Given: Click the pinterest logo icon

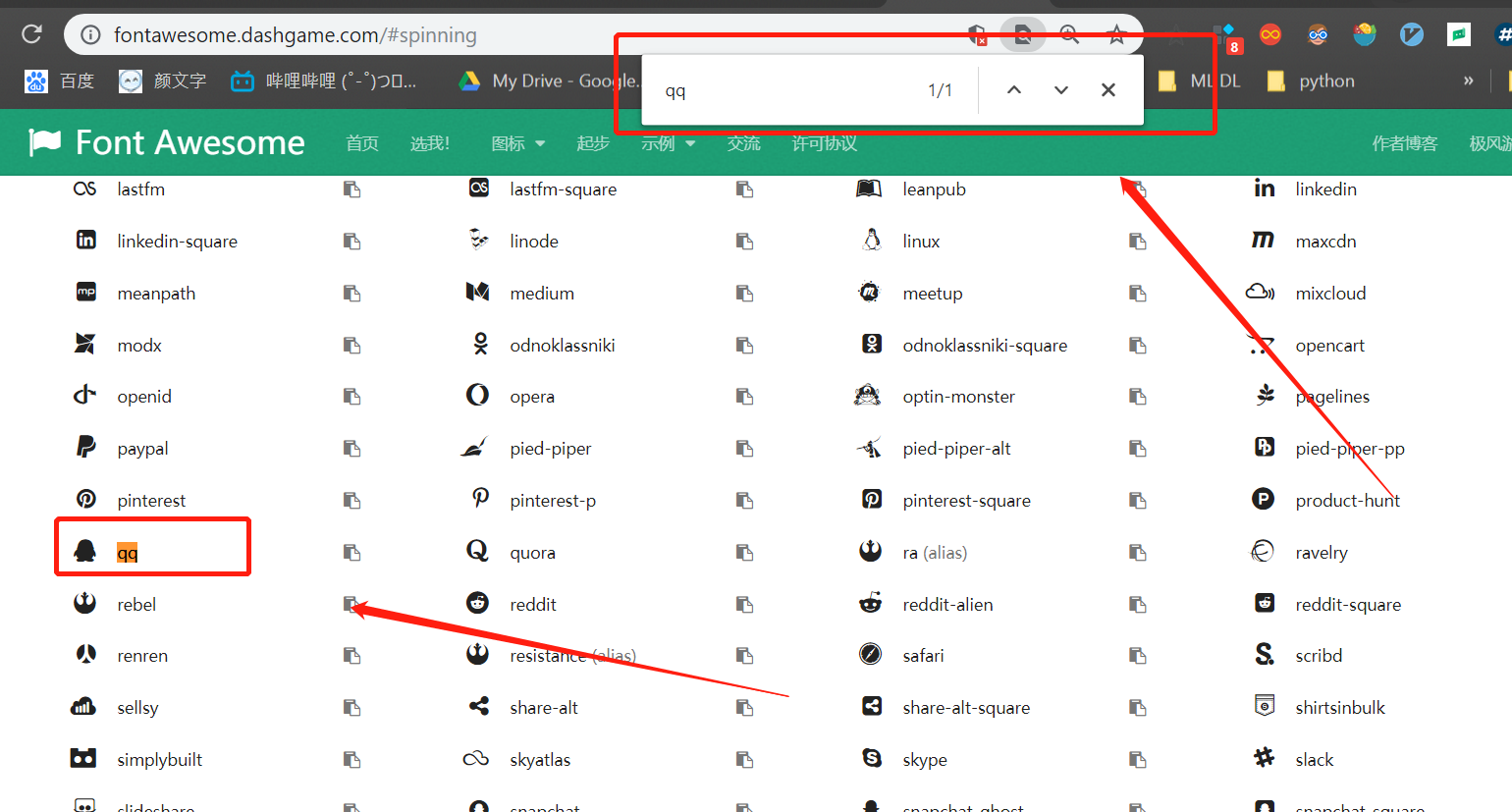Looking at the screenshot, I should coord(86,499).
